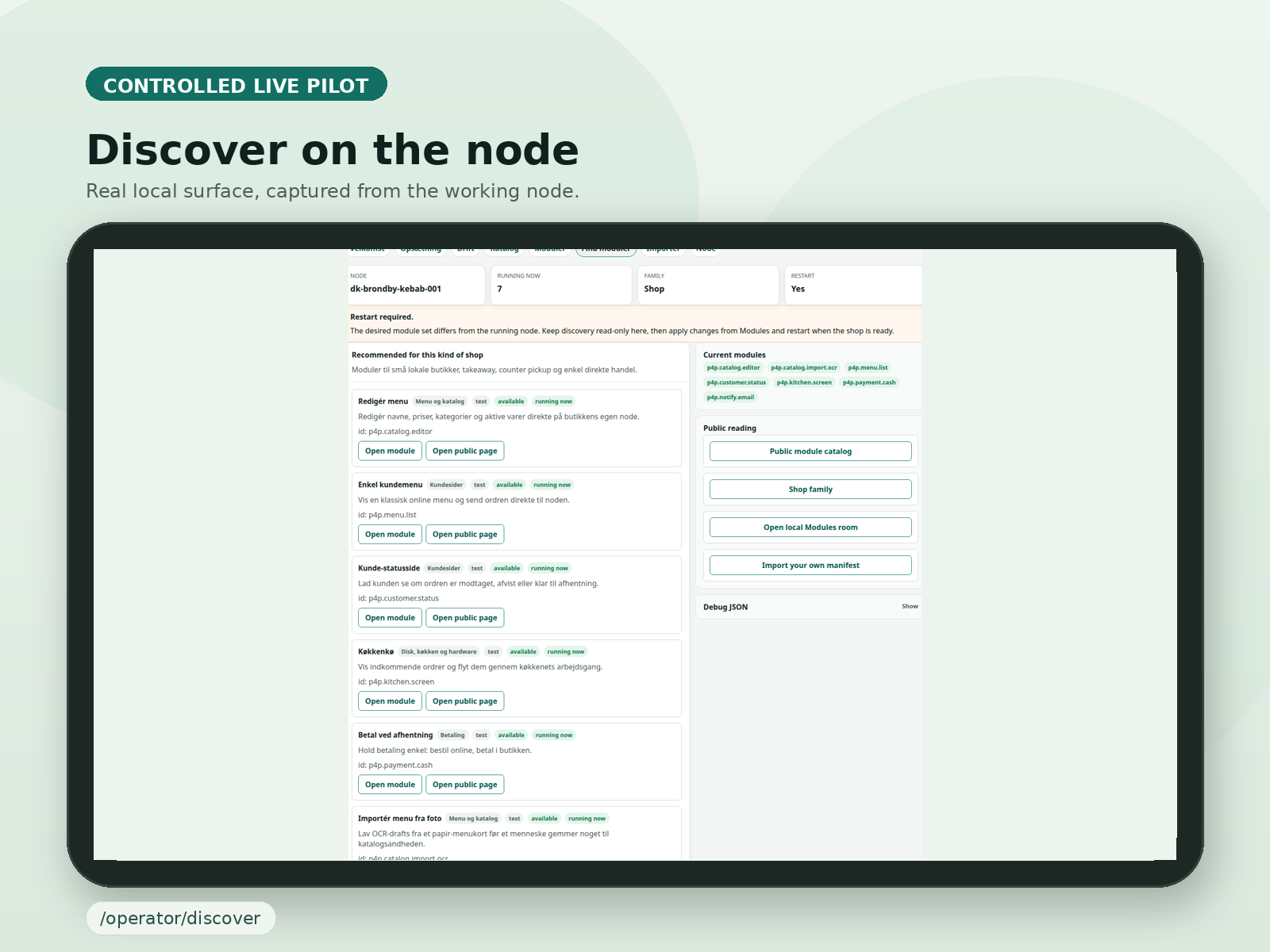Select the p4p.catalog.editor module tag
The image size is (1270, 952).
coord(733,367)
